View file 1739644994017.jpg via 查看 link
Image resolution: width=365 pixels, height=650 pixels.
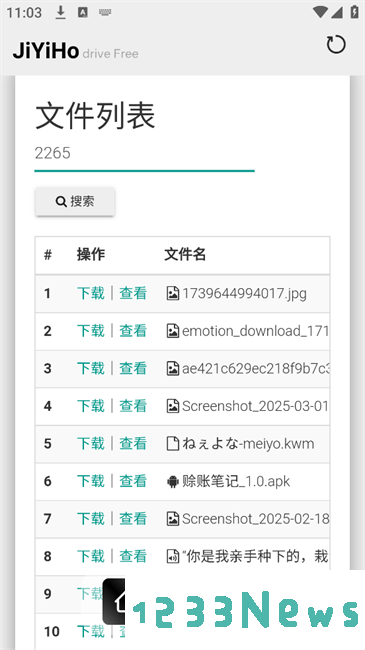tap(133, 293)
